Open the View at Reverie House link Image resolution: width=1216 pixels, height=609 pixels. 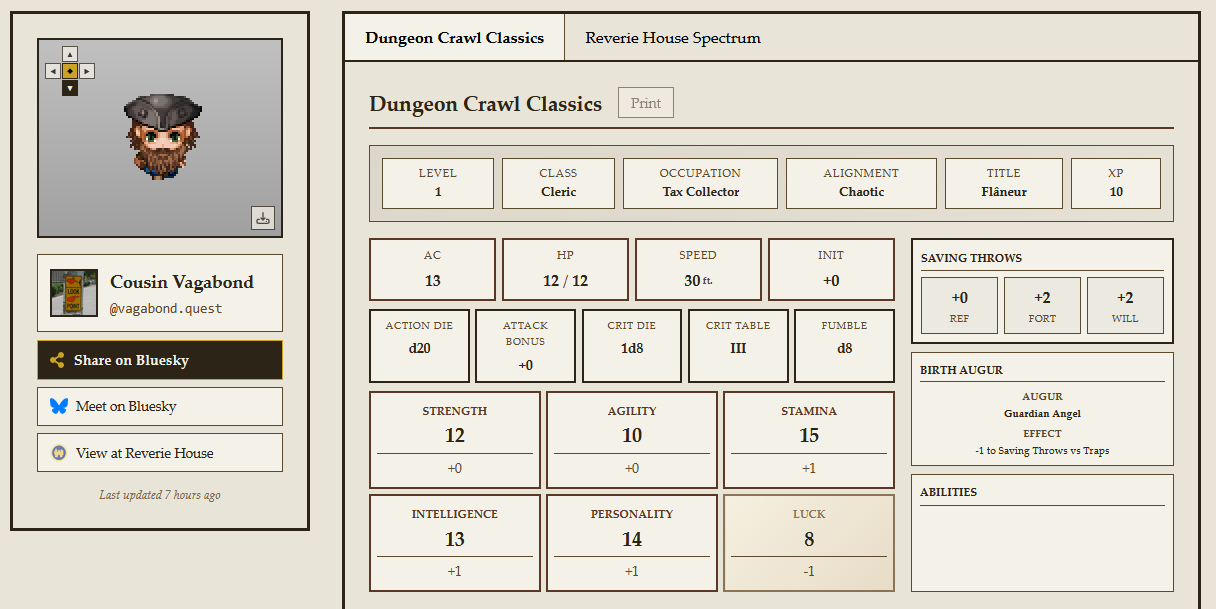(x=160, y=453)
